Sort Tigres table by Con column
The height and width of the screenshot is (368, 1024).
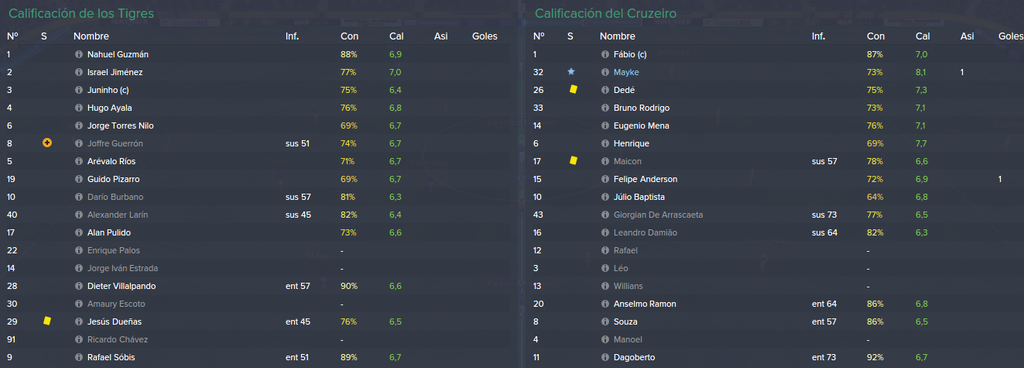(349, 37)
